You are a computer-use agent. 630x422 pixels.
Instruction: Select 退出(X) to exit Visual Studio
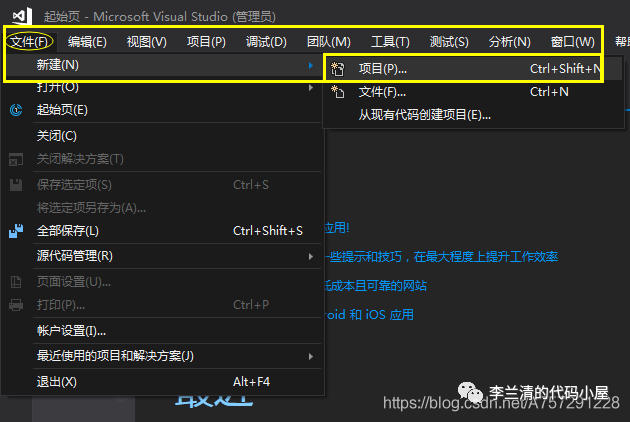pos(163,381)
